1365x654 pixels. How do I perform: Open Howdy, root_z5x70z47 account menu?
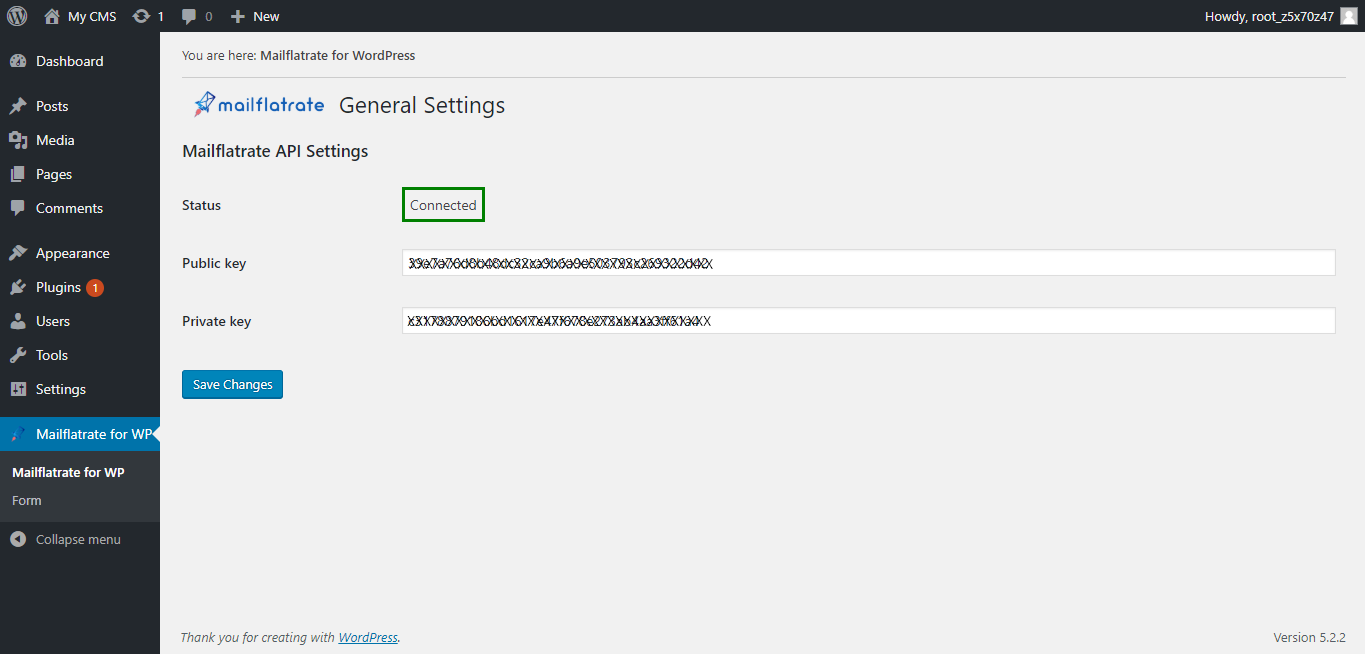coord(1271,16)
